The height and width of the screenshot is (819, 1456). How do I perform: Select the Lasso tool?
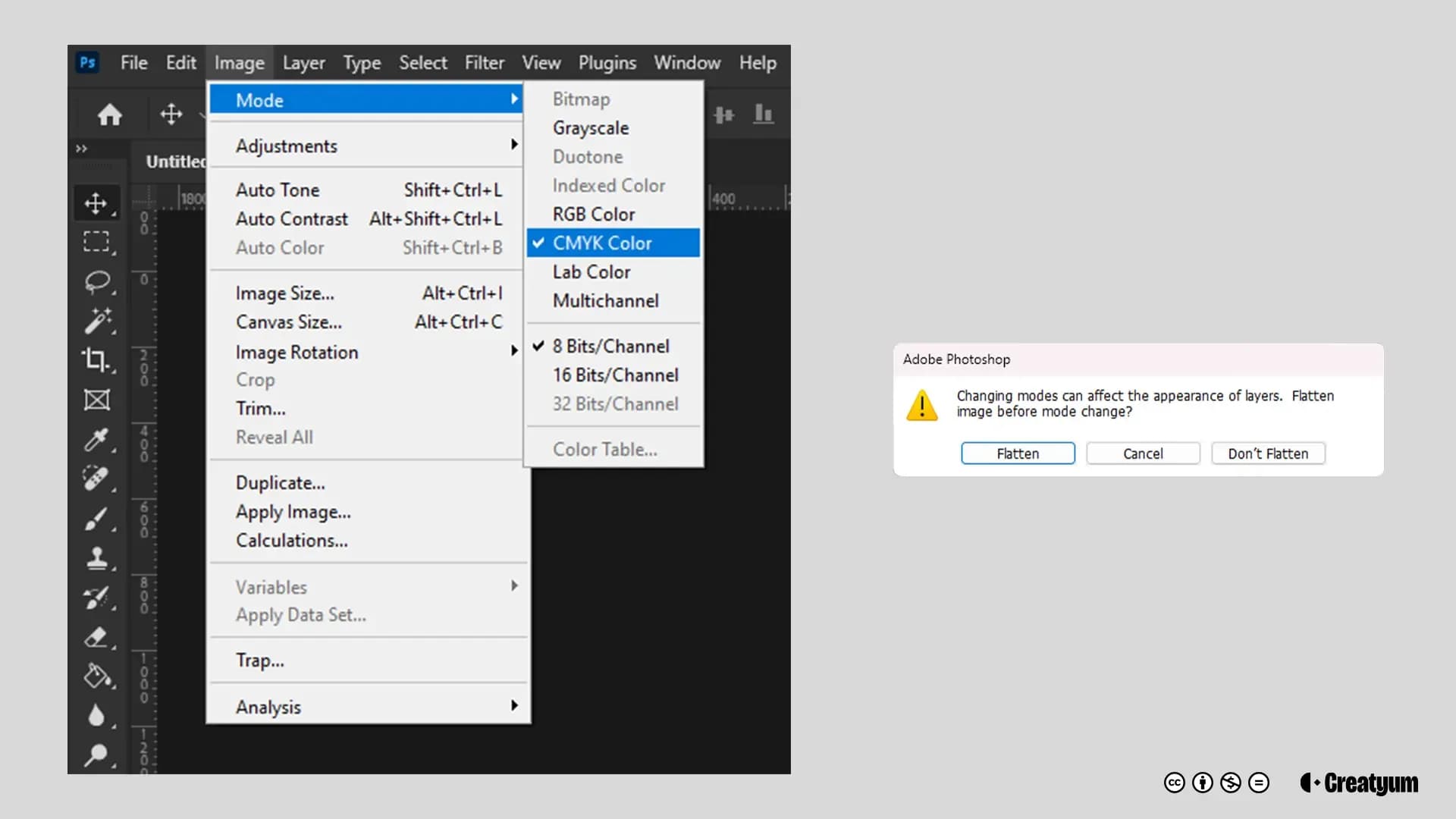click(x=96, y=281)
